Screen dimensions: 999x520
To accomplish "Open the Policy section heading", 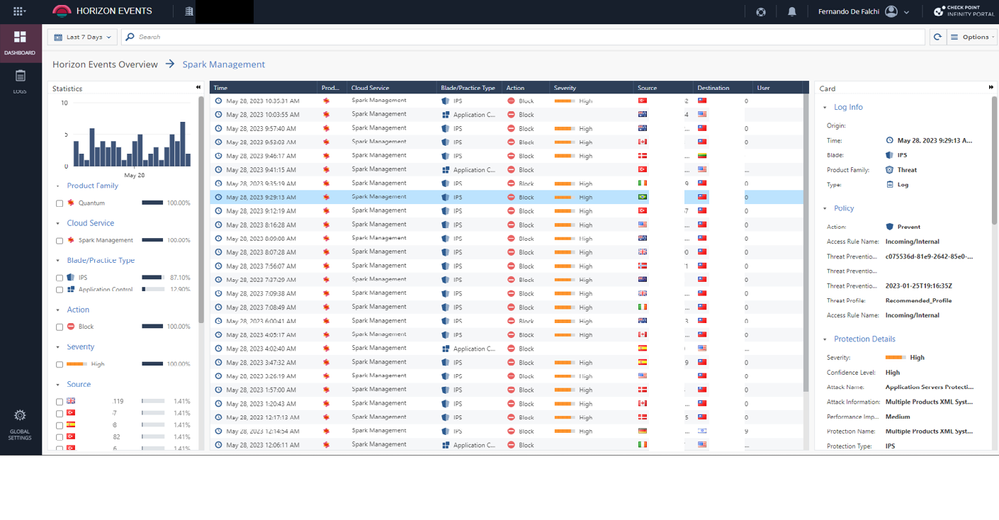I will pos(844,208).
